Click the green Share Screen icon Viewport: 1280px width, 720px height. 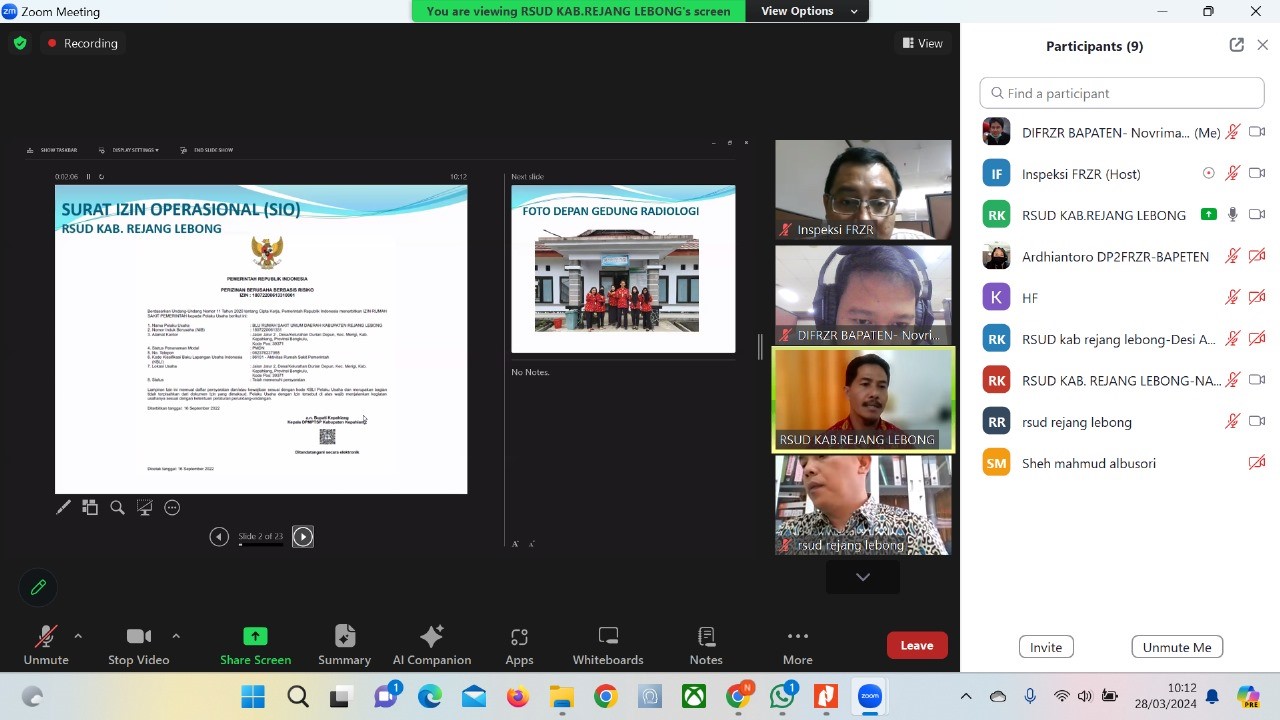[255, 636]
